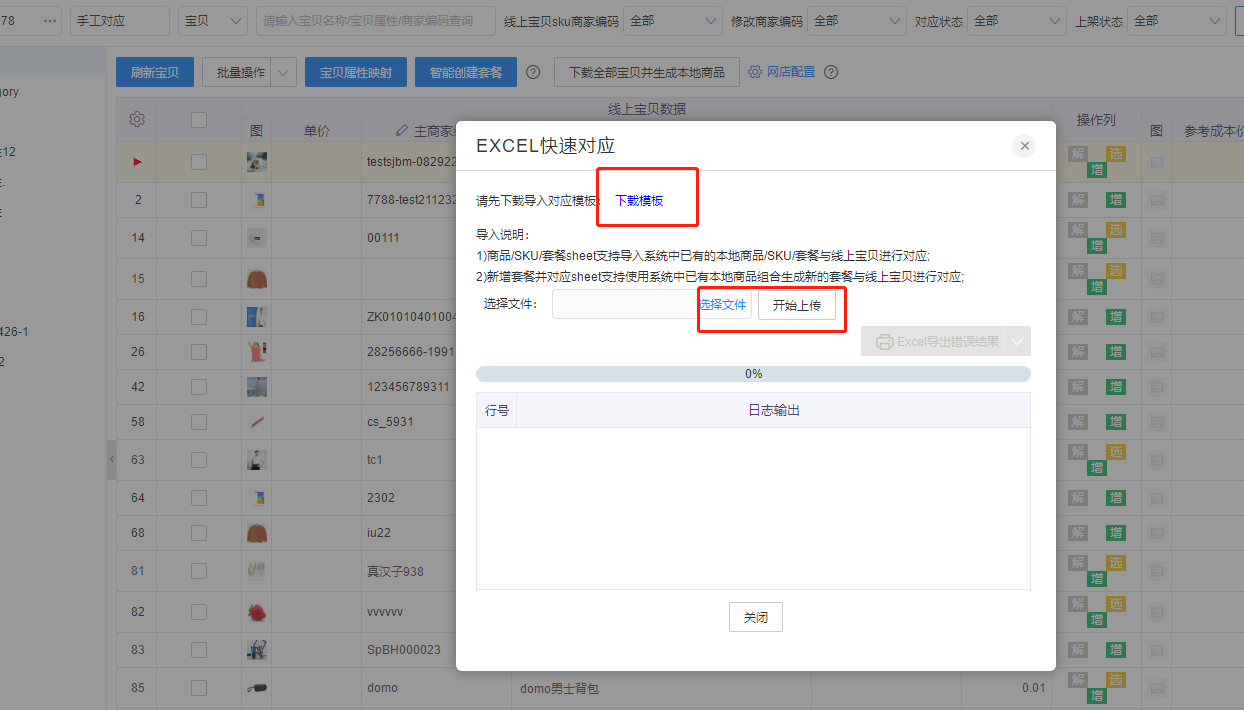Expand the 批量操作 dropdown arrow
Screen dimensions: 1244x710
coord(284,72)
